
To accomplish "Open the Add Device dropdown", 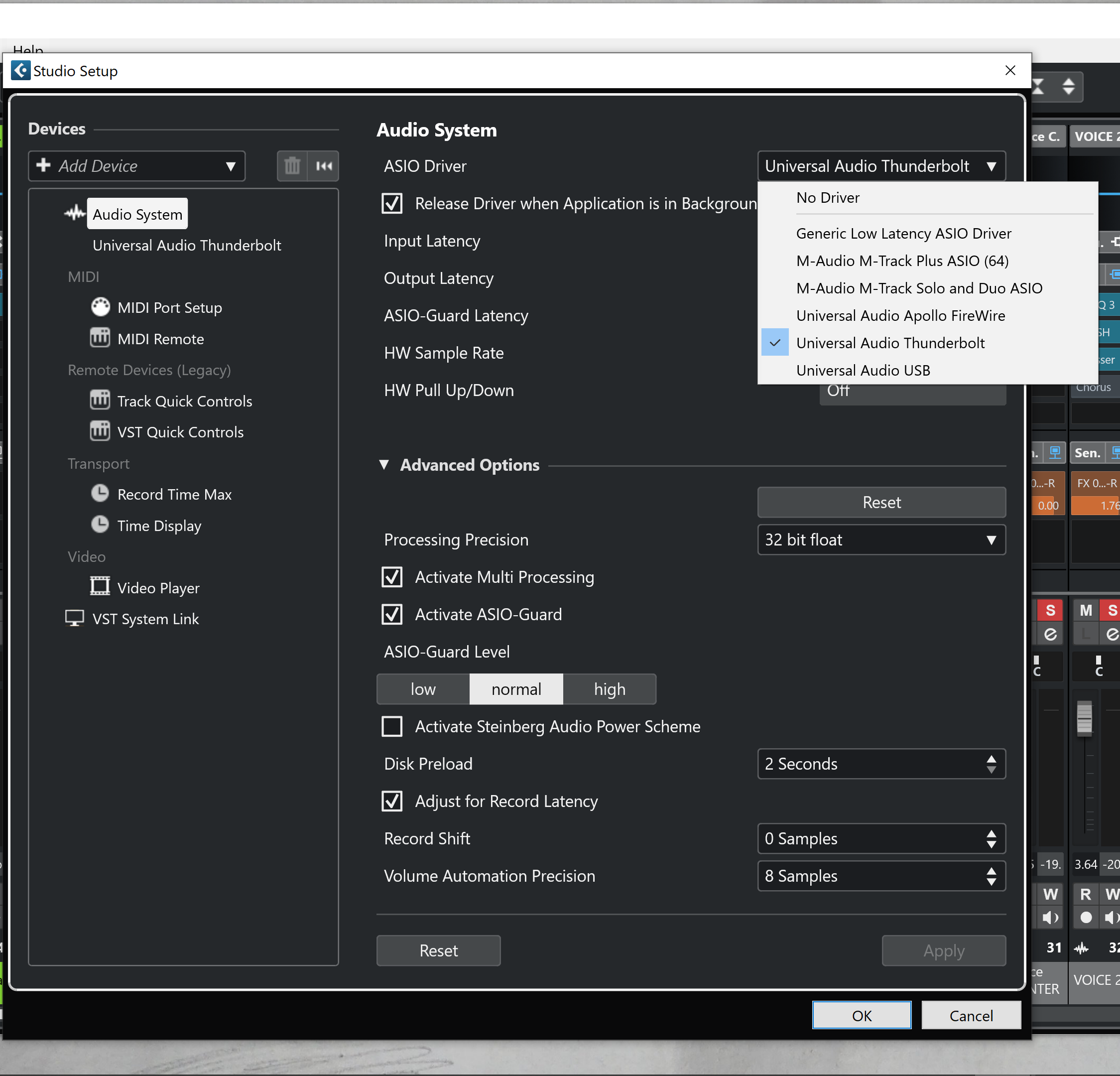I will [x=136, y=166].
